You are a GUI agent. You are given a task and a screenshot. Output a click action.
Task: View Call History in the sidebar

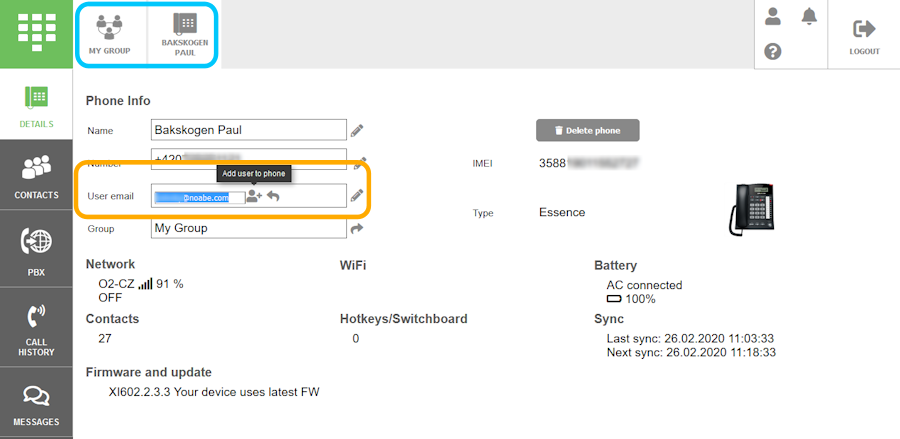[36, 330]
